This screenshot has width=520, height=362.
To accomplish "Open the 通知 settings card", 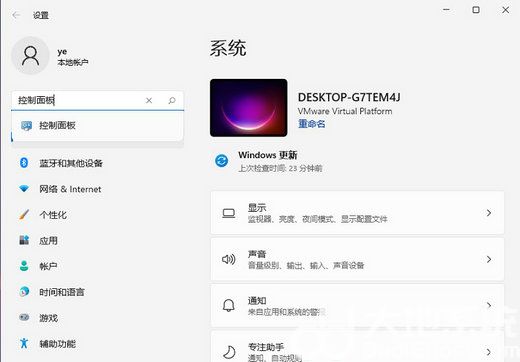I will [x=357, y=306].
